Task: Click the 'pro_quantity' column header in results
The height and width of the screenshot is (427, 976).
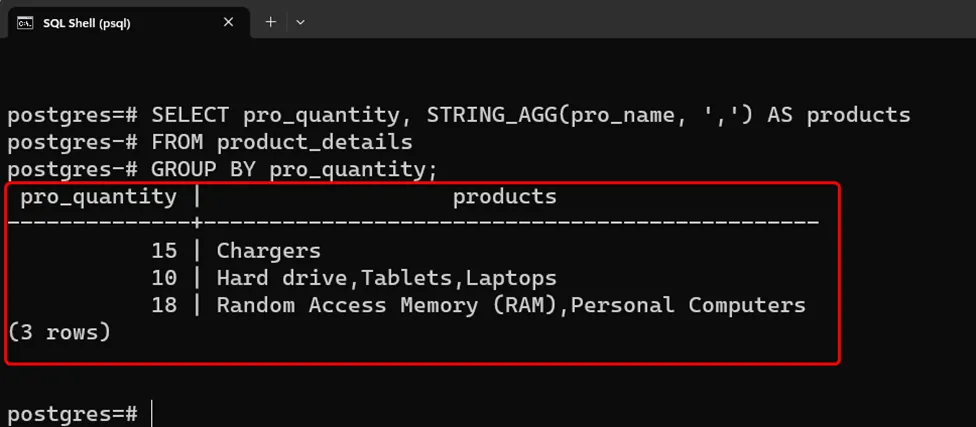Action: coord(98,197)
